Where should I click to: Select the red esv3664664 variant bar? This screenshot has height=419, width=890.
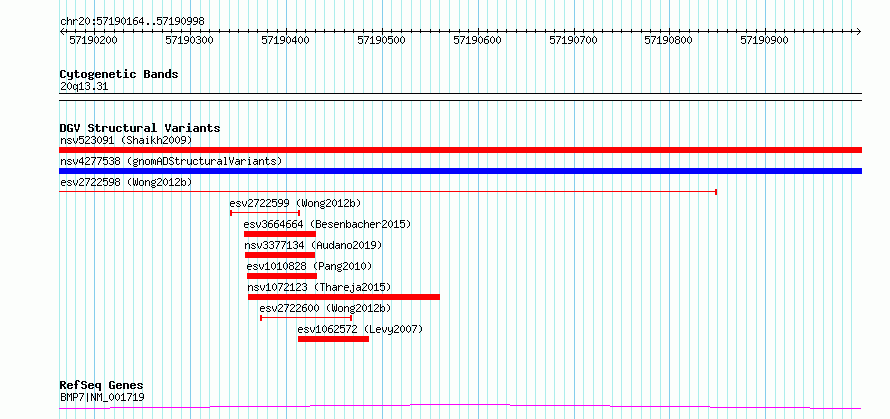click(280, 234)
